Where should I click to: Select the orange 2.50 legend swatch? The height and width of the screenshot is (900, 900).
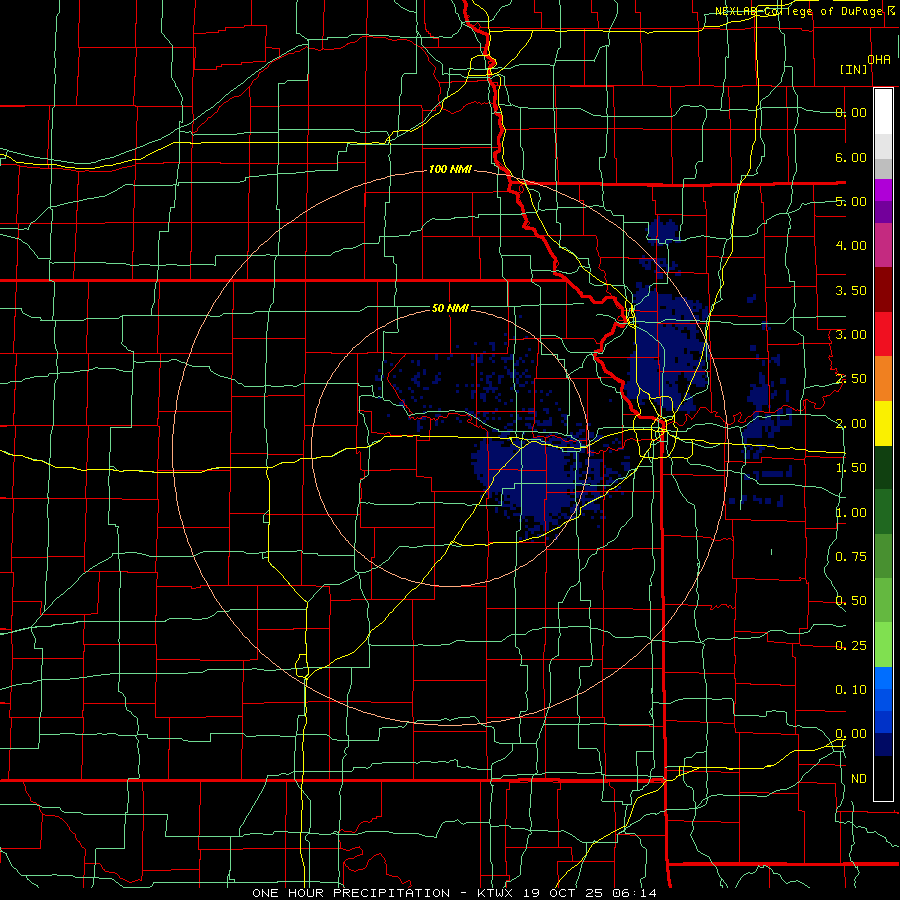pos(883,379)
